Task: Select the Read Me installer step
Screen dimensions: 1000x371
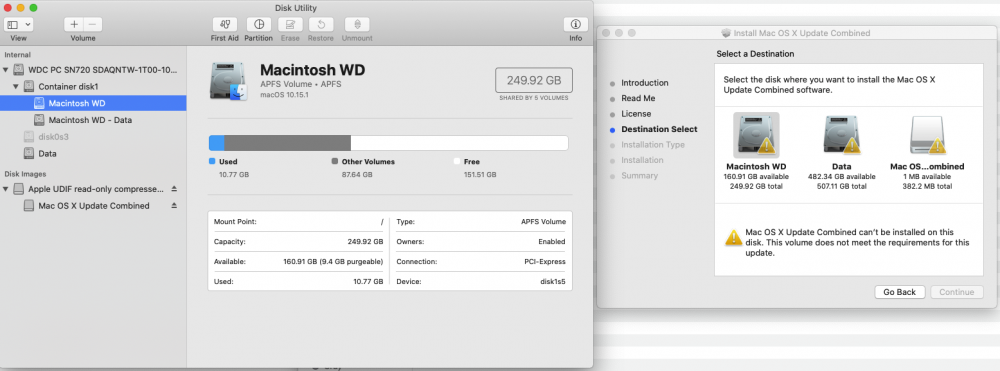Action: (638, 98)
